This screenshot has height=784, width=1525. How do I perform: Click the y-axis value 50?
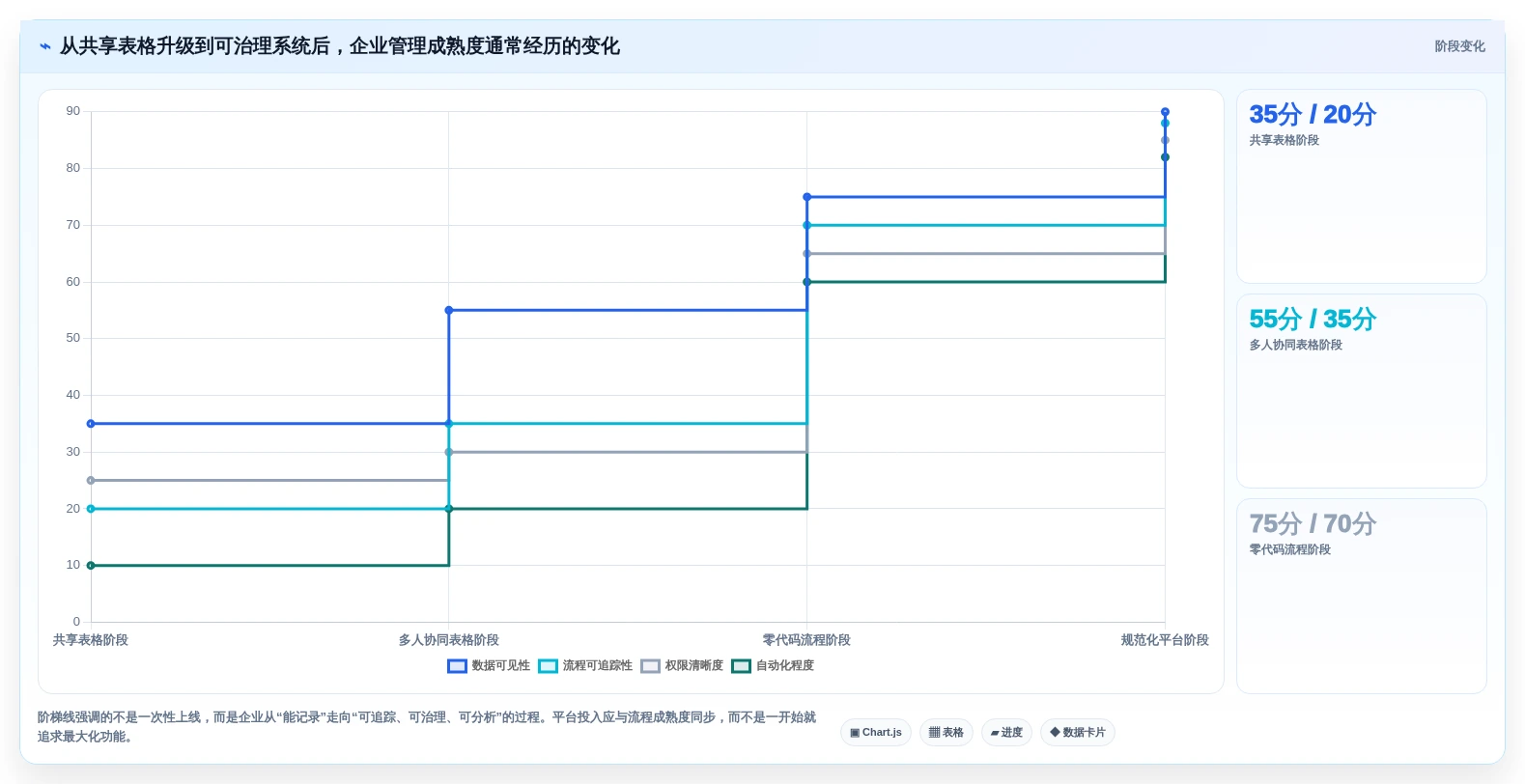click(x=73, y=339)
